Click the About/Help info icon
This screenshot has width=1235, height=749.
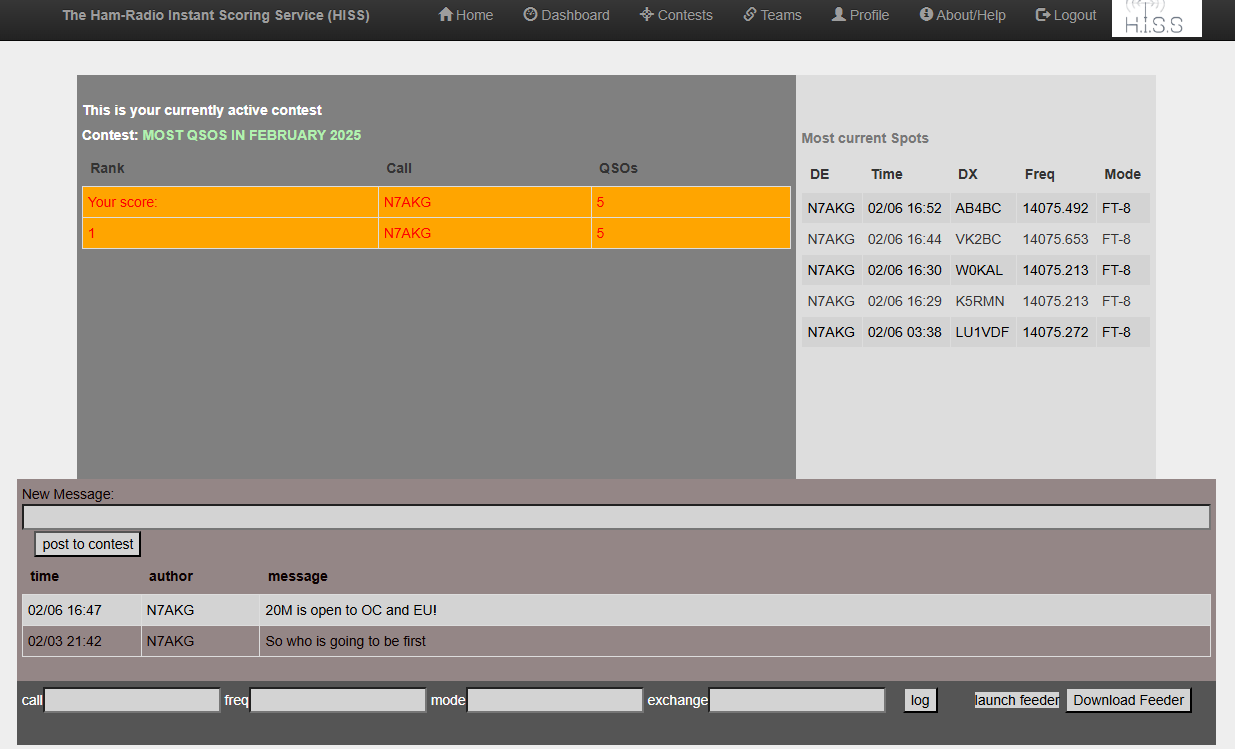(926, 15)
